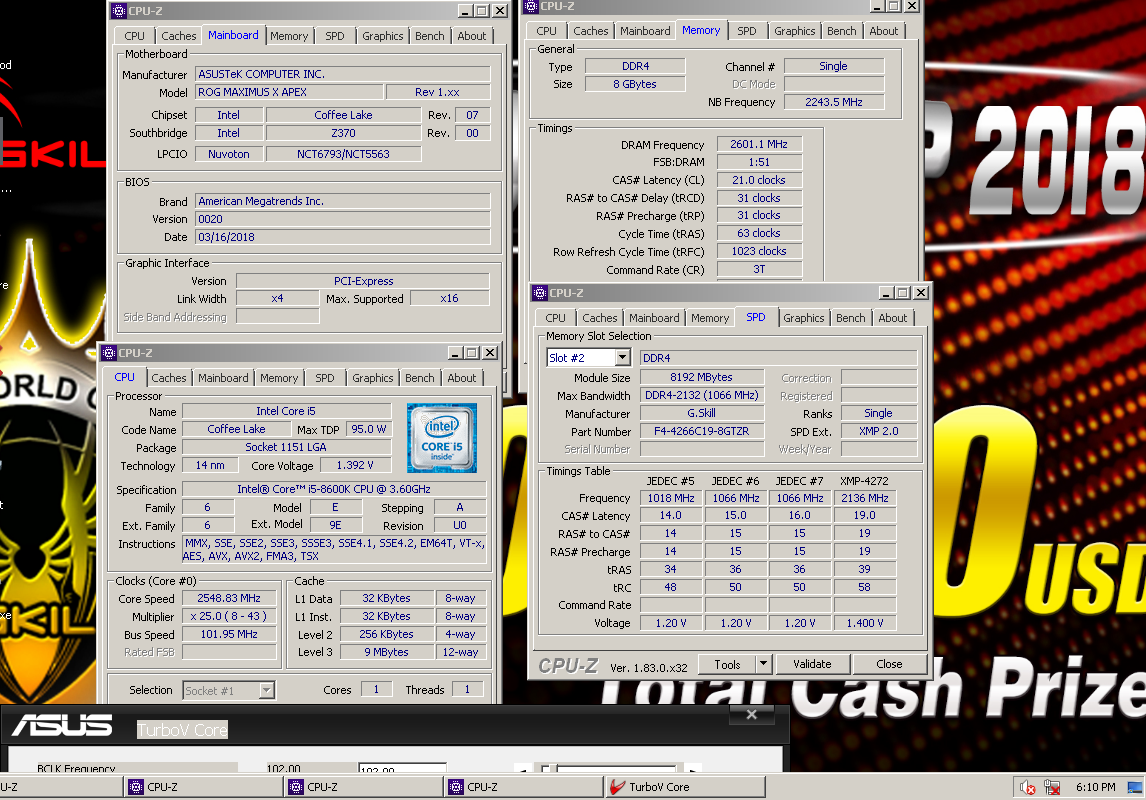
Task: Click the 'Intel® Core™ i5-8600K CPU @ 3.60GHz' specification
Action: [x=334, y=489]
